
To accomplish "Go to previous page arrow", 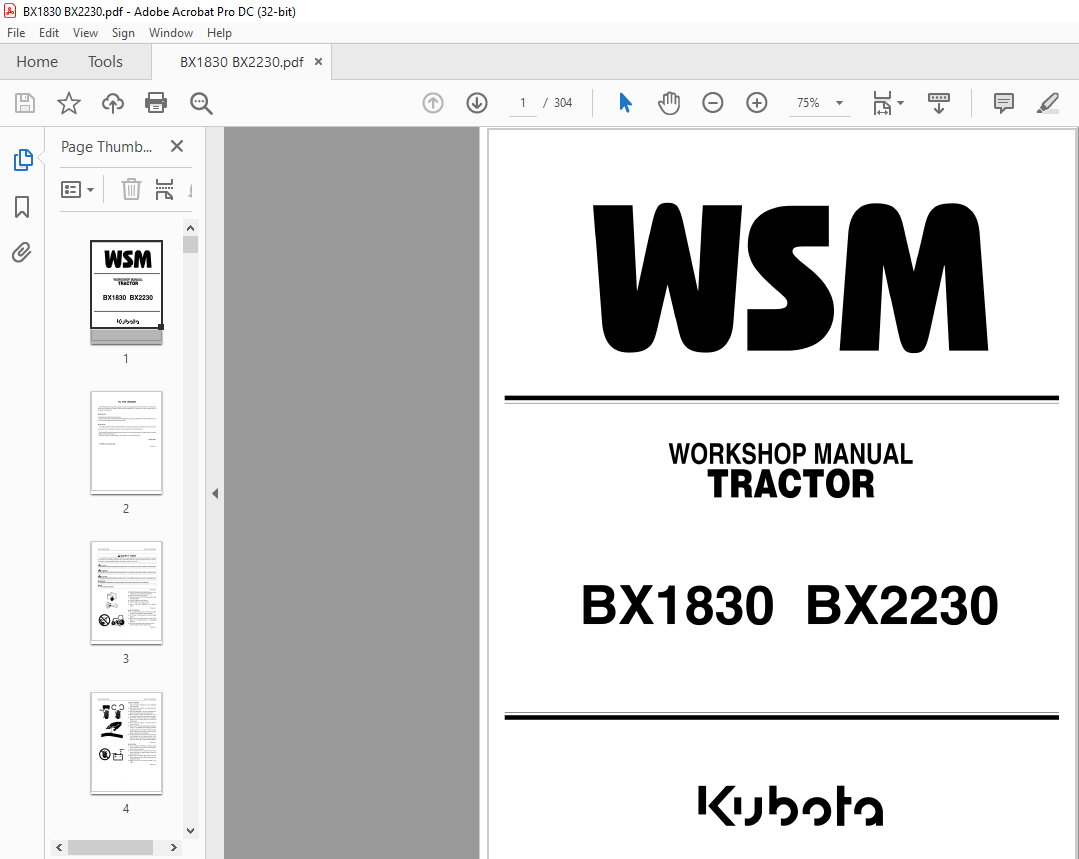I will (433, 103).
